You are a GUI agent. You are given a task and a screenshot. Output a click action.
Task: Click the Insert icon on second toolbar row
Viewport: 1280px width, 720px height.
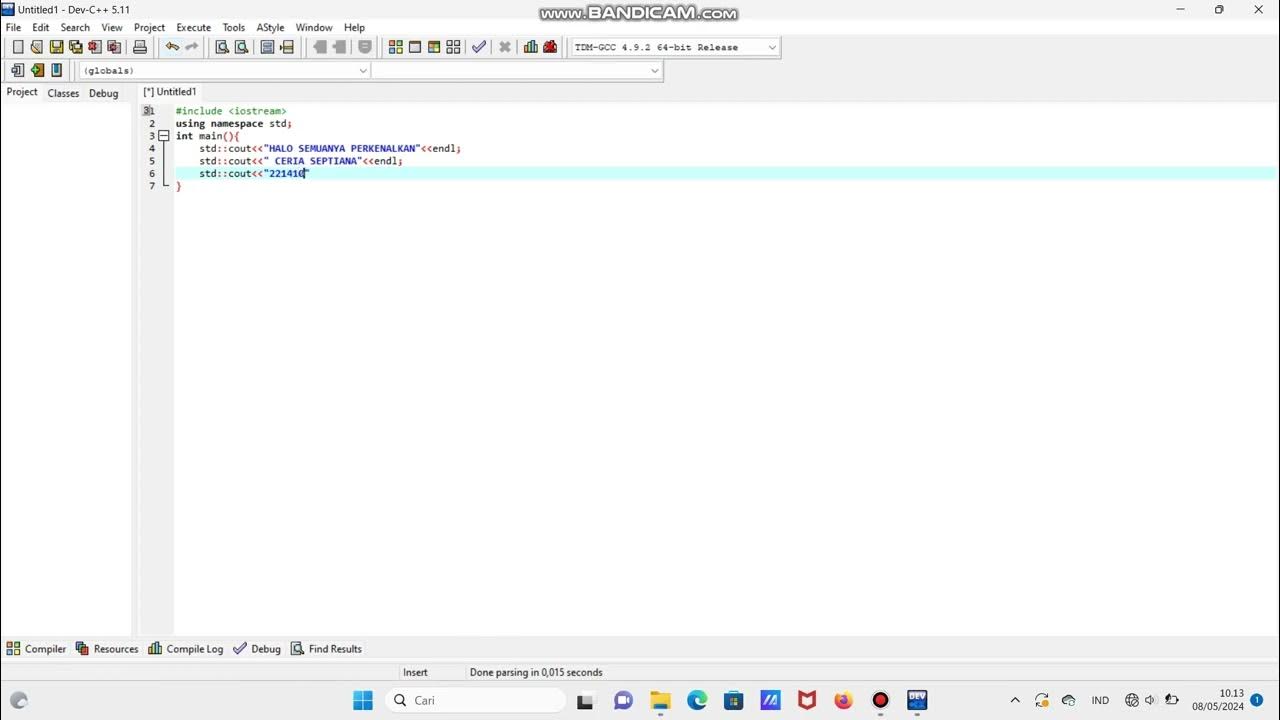point(17,70)
